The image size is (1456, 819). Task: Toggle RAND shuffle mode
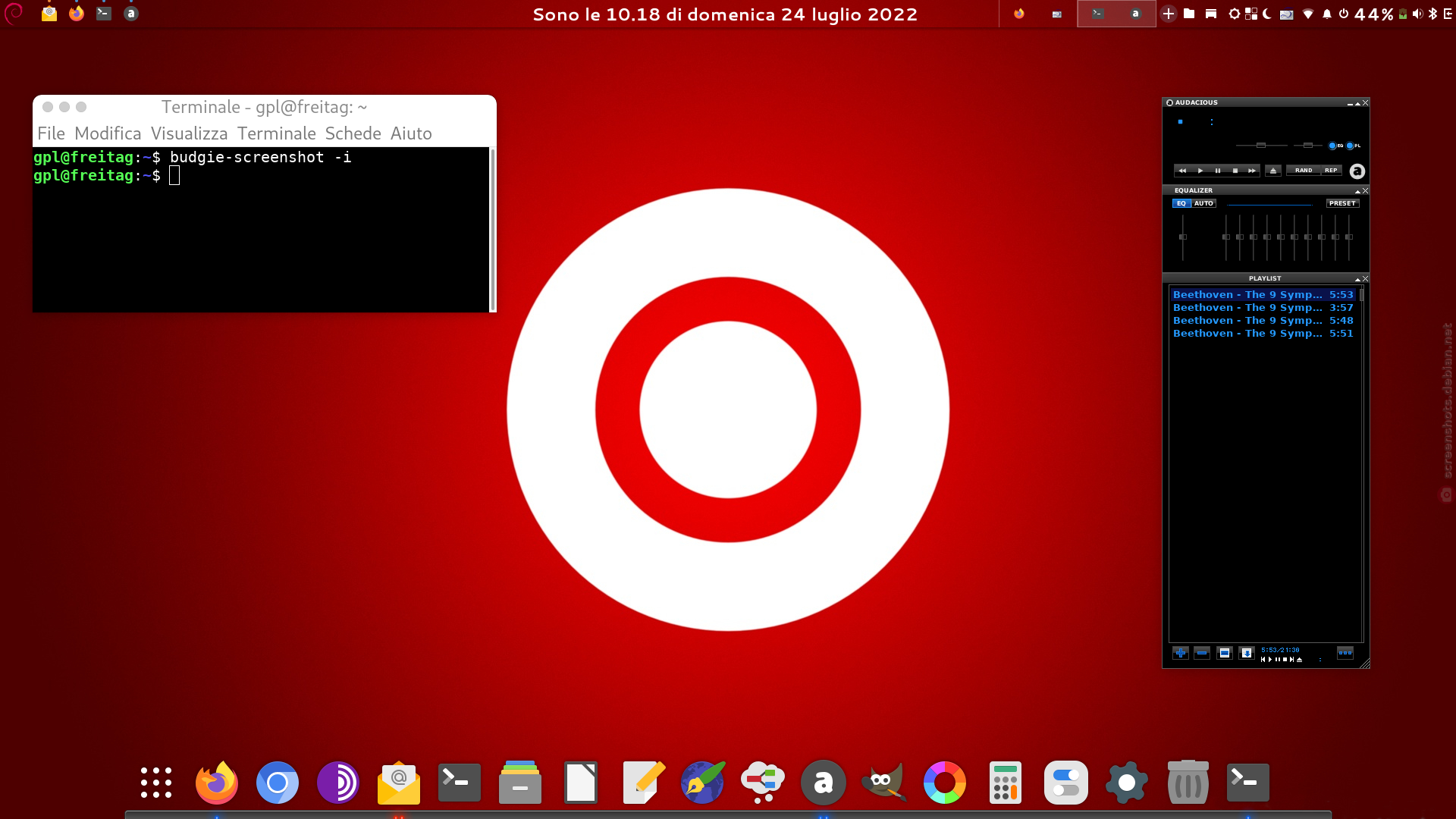click(x=1304, y=171)
